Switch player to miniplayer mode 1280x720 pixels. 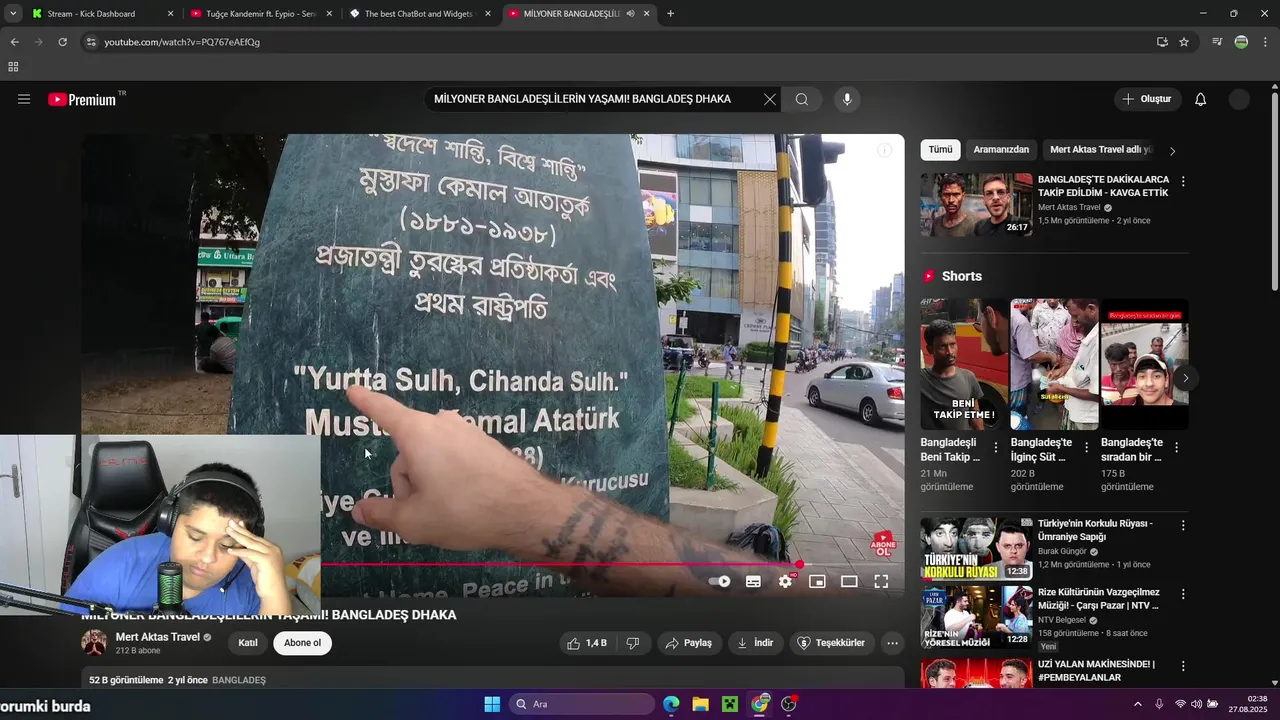tap(817, 581)
